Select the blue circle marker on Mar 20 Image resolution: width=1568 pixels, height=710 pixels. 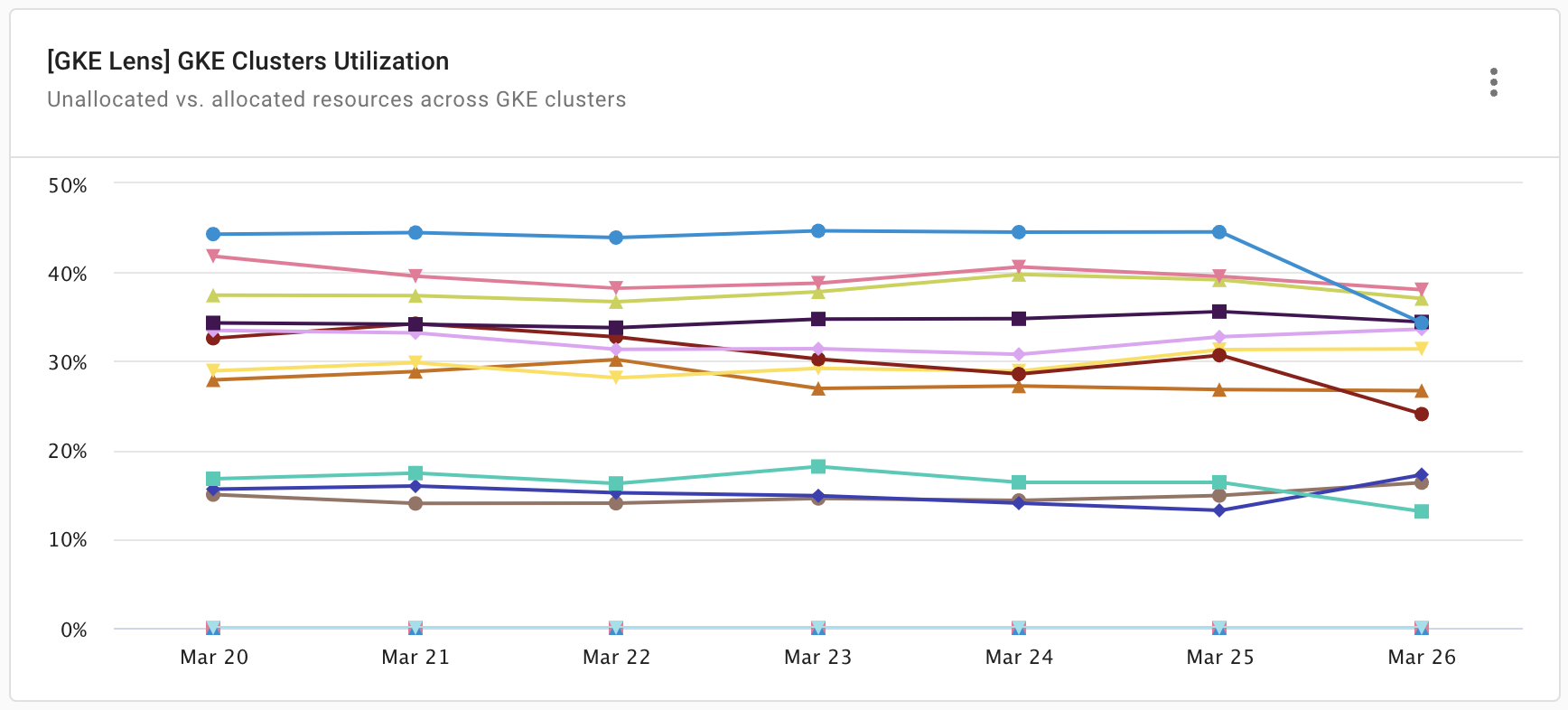[213, 233]
